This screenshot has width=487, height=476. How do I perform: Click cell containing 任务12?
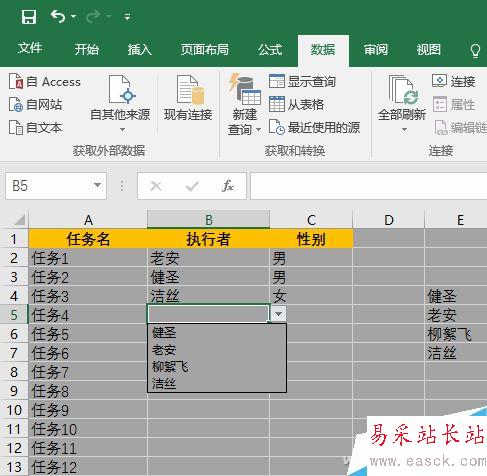88,467
